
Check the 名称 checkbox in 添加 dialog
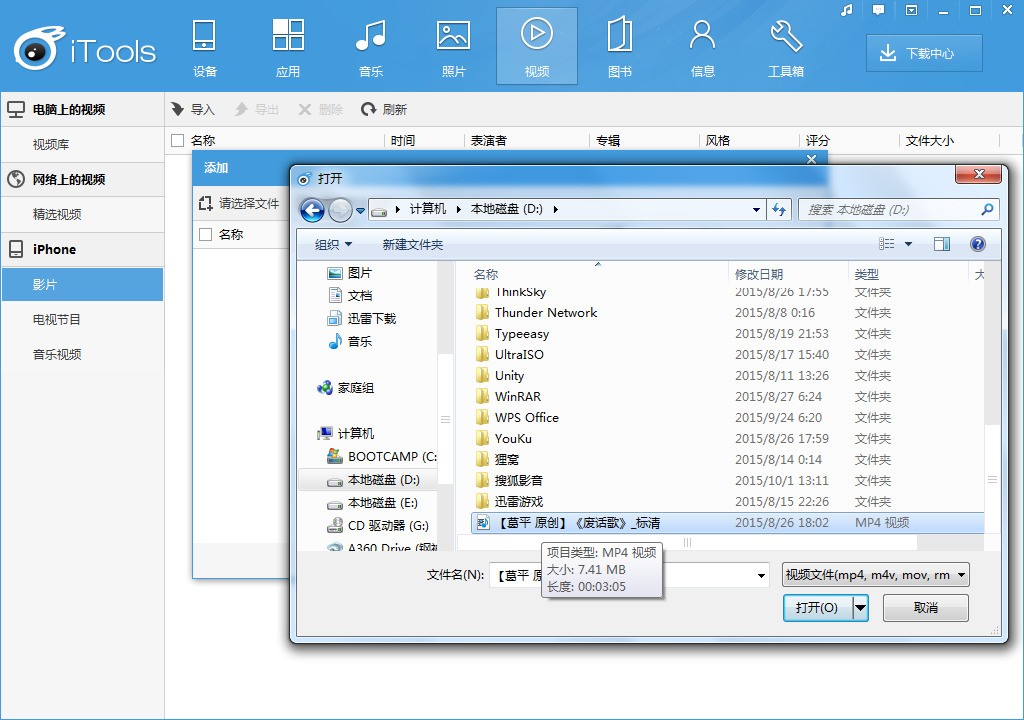tap(206, 234)
